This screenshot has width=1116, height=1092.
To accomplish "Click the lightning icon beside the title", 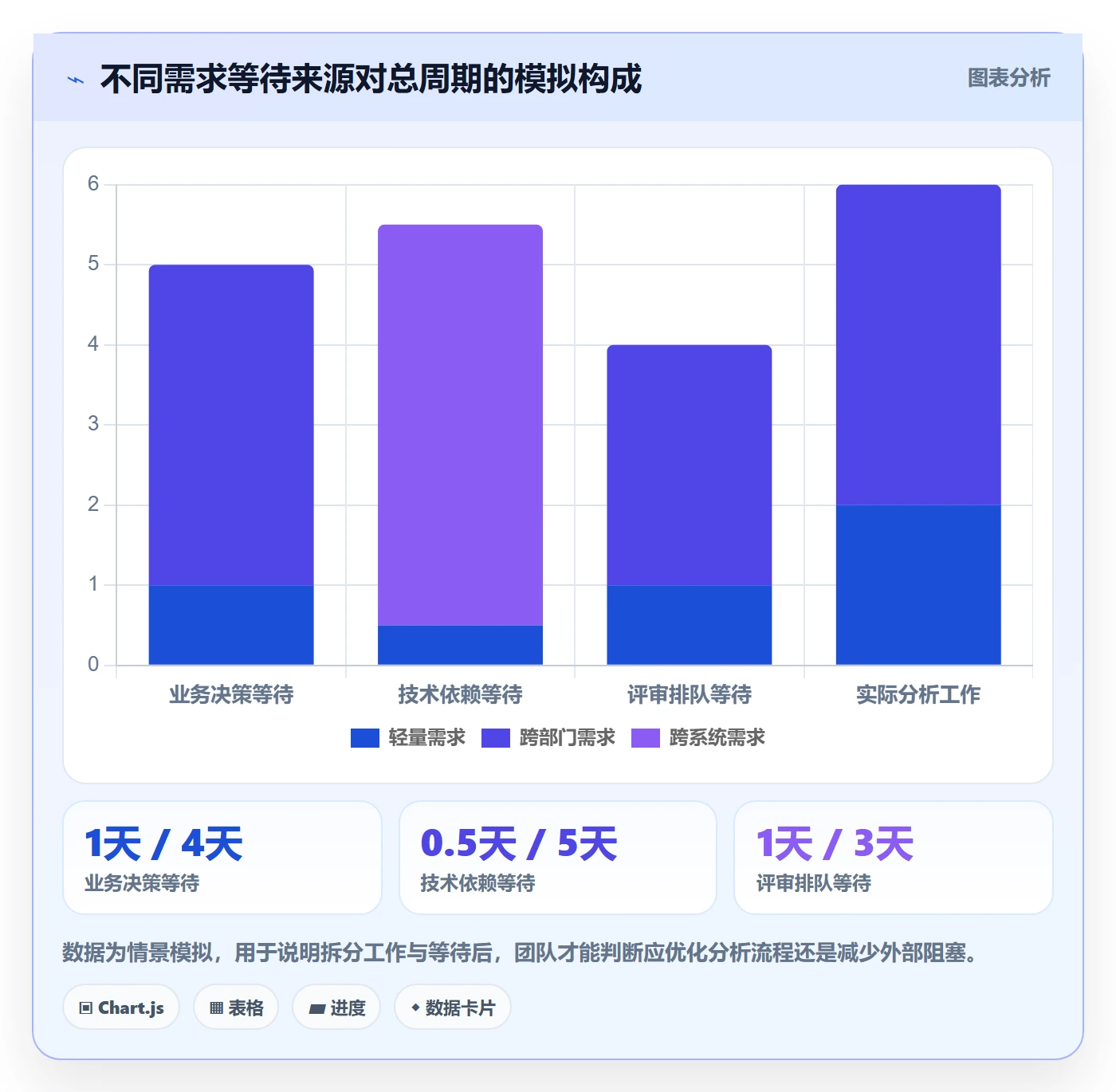I will [76, 80].
